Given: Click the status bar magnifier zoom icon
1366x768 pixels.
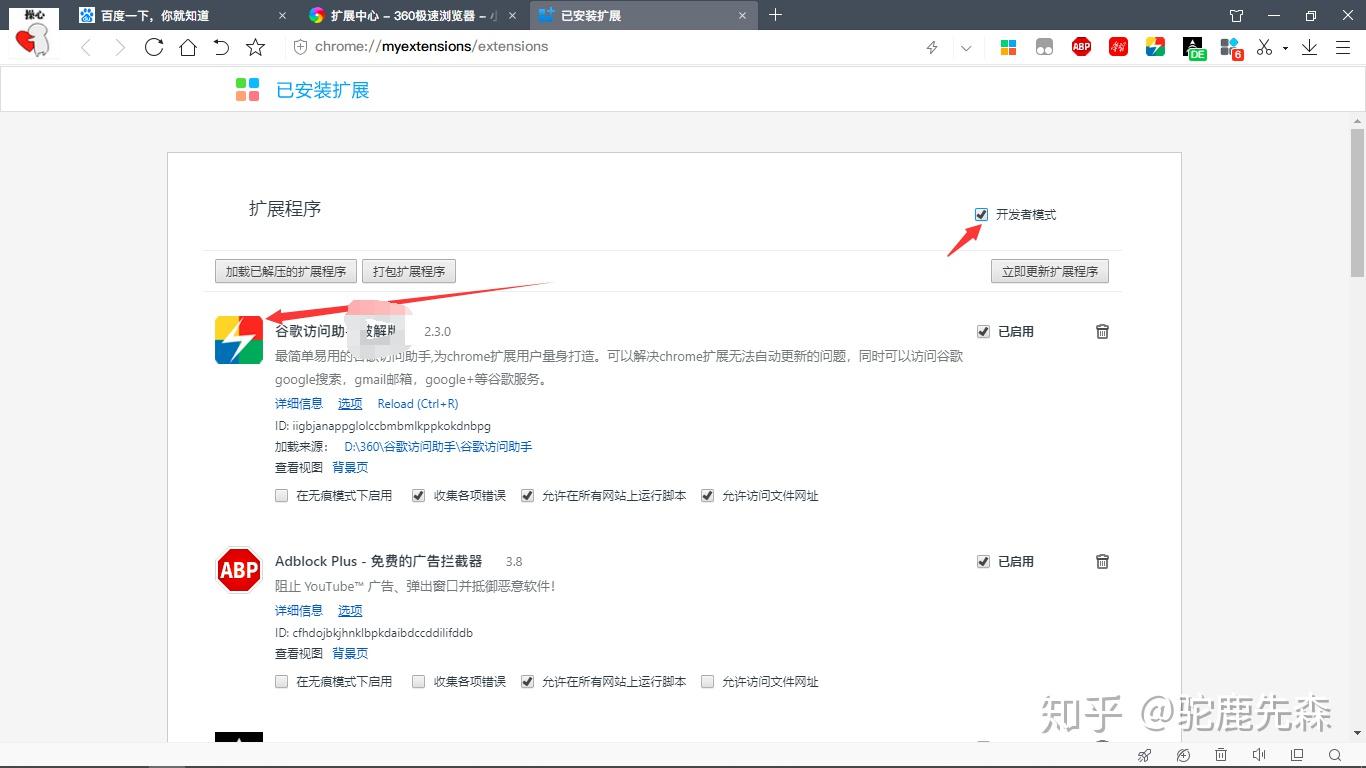Looking at the screenshot, I should pos(1335,755).
